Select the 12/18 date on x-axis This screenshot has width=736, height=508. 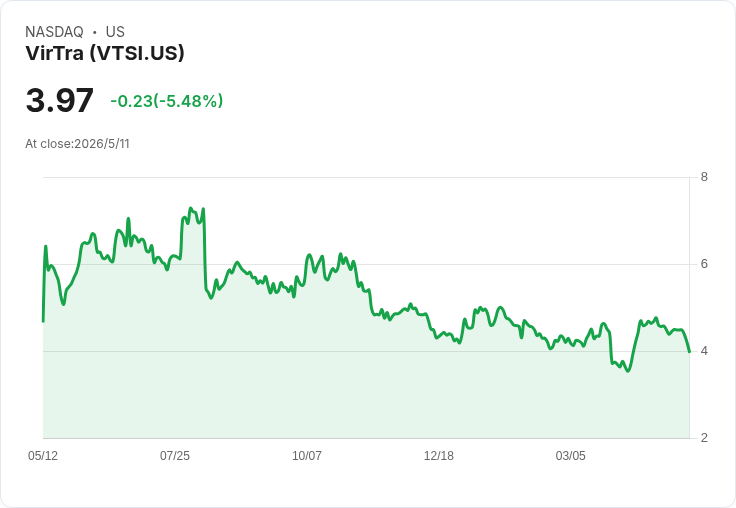point(438,455)
